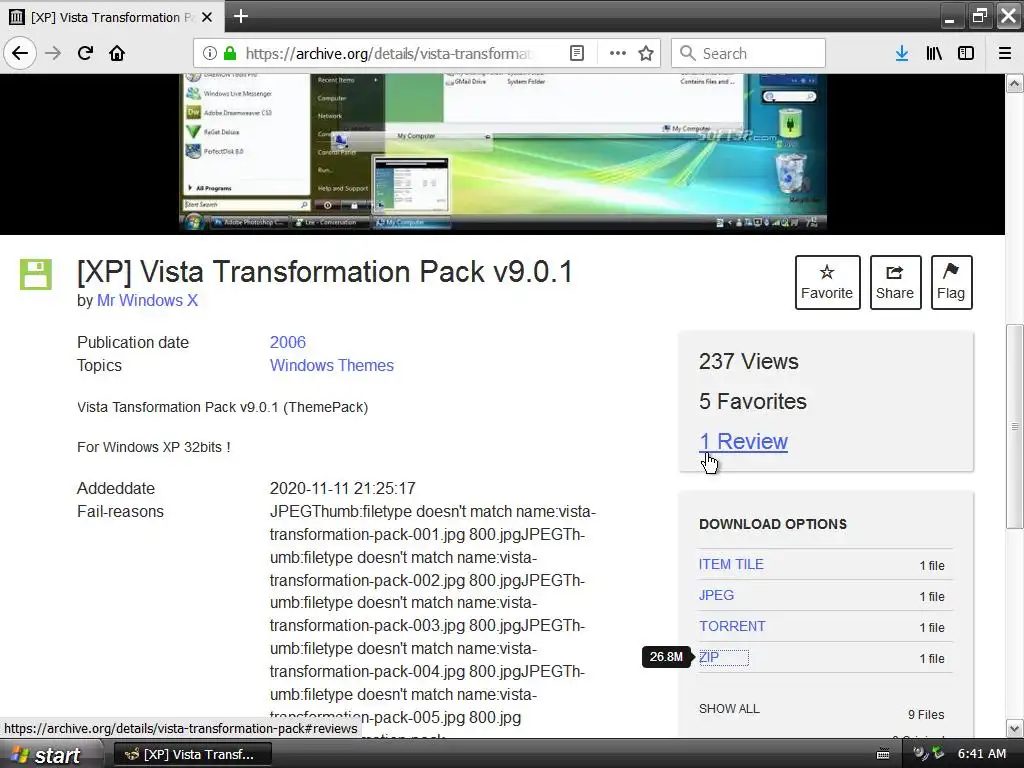Close the Vista Transformation tab
Screen dimensions: 1024x768
click(207, 17)
